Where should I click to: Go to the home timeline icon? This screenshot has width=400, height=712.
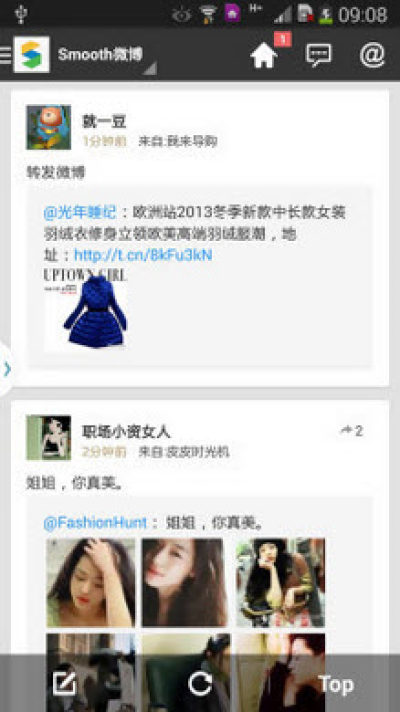pyautogui.click(x=263, y=56)
